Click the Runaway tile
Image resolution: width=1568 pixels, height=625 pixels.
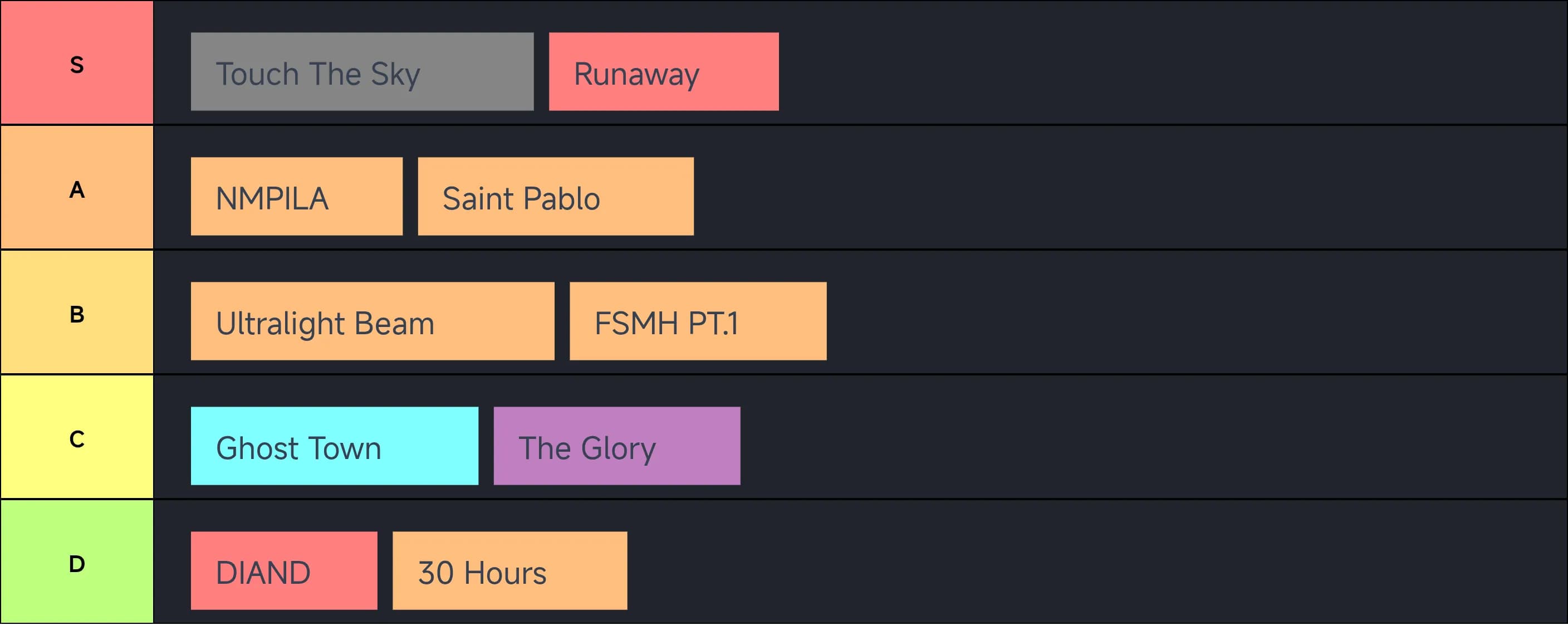click(x=664, y=72)
